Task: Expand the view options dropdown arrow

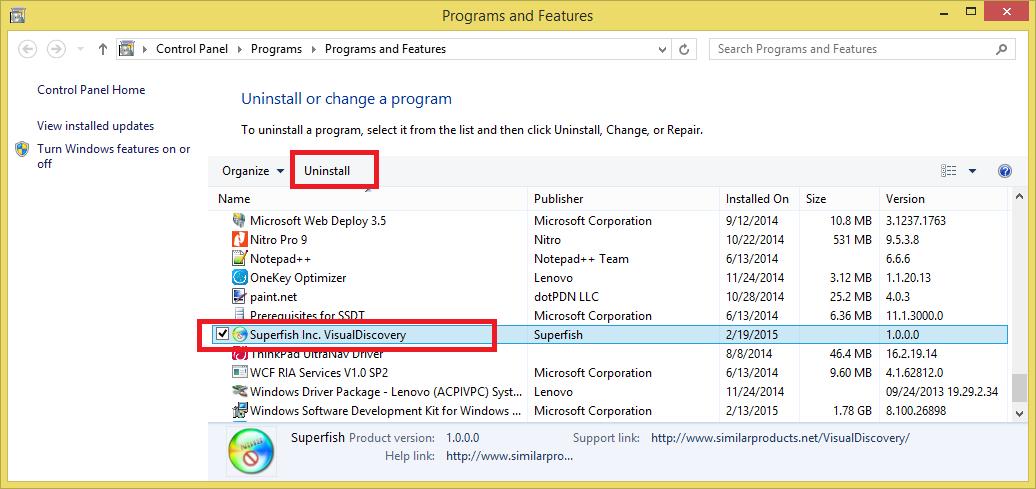Action: pos(972,171)
